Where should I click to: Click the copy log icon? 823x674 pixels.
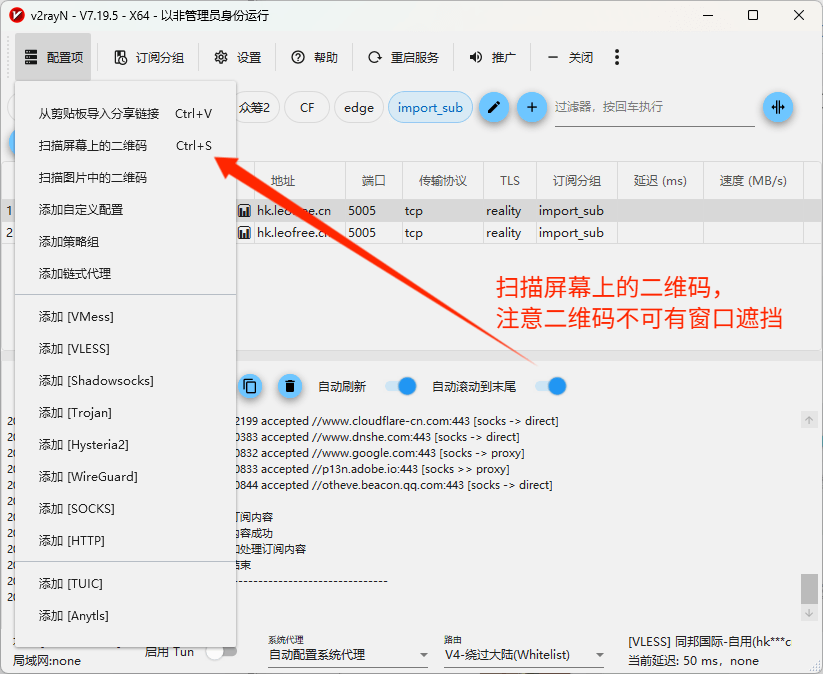(x=250, y=387)
